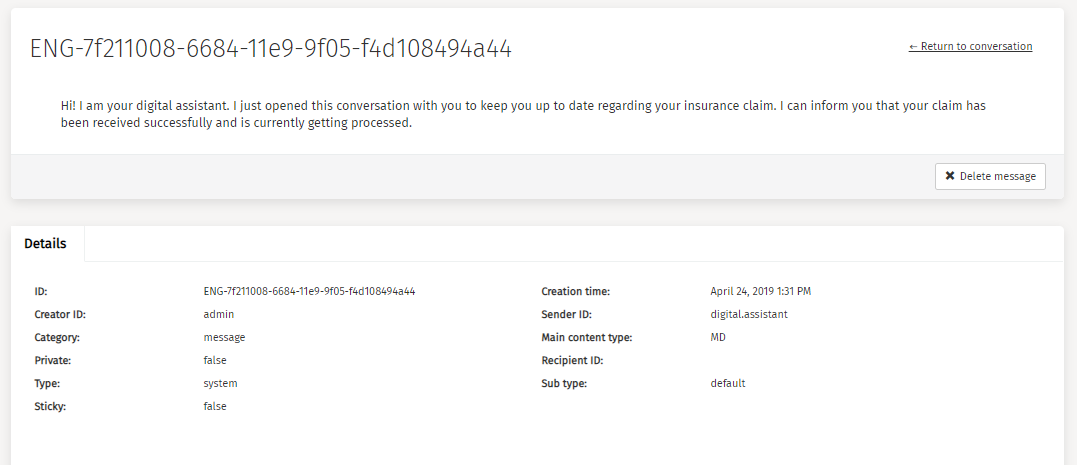Click the Private value false
The width and height of the screenshot is (1077, 465).
pyautogui.click(x=215, y=361)
